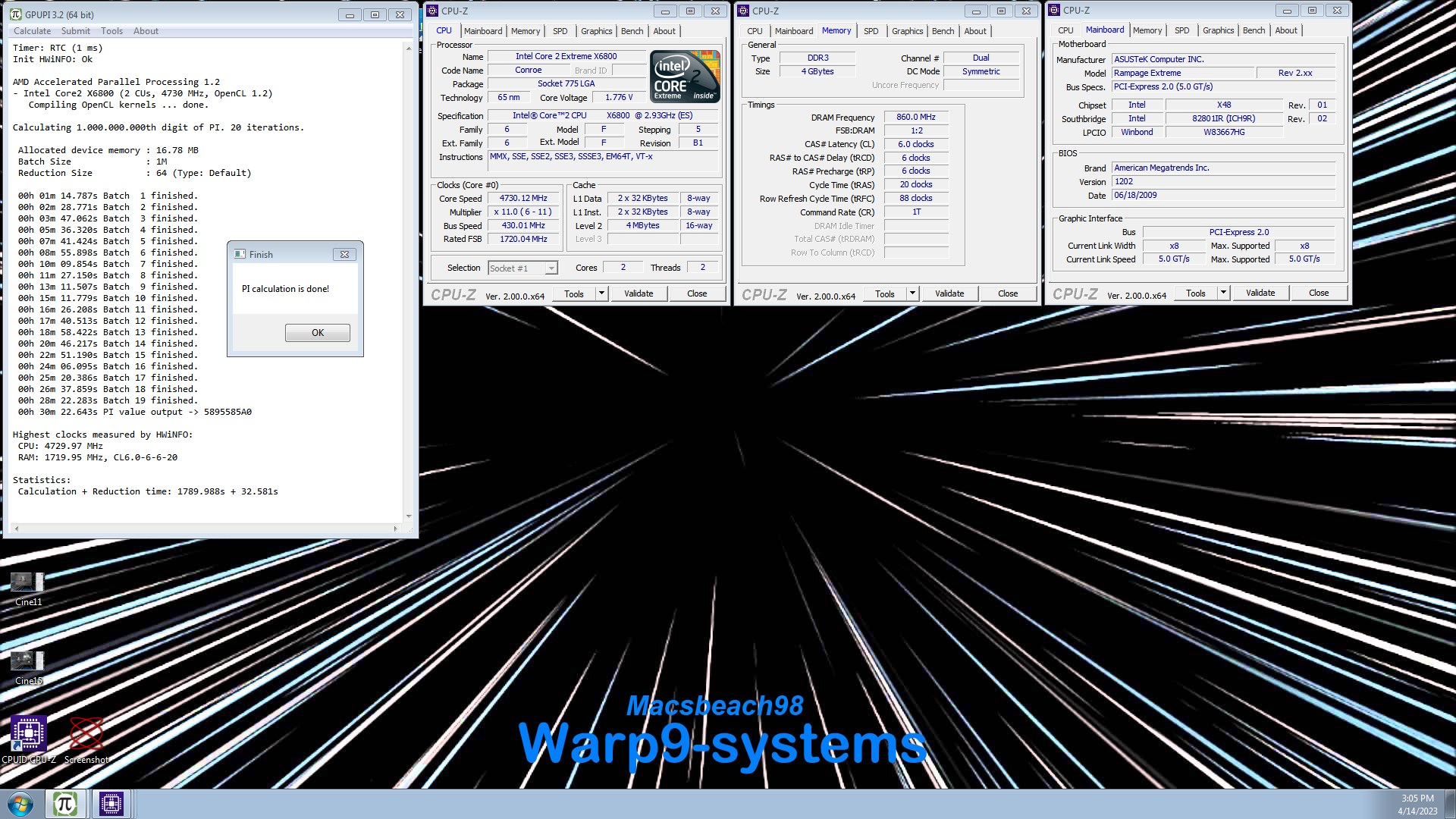Click the Intel Core 2 Extreme logo
The width and height of the screenshot is (1456, 819).
[x=686, y=77]
